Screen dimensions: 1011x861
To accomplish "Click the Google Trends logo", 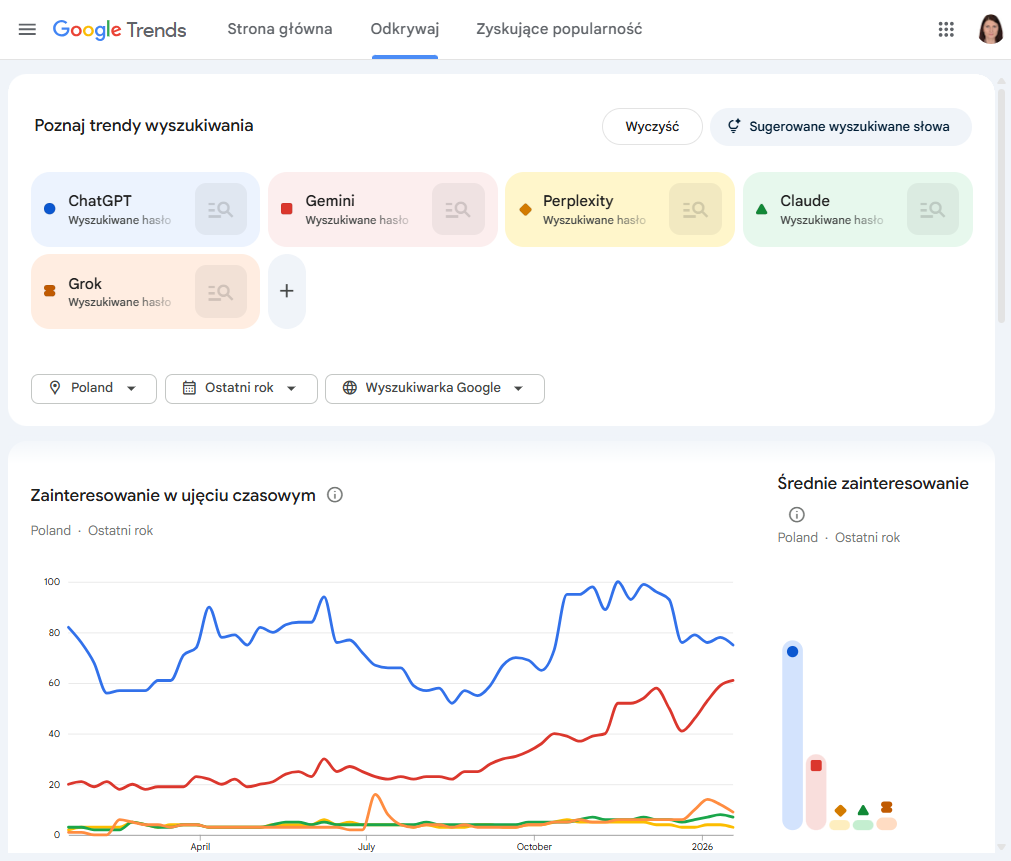I will click(x=119, y=29).
